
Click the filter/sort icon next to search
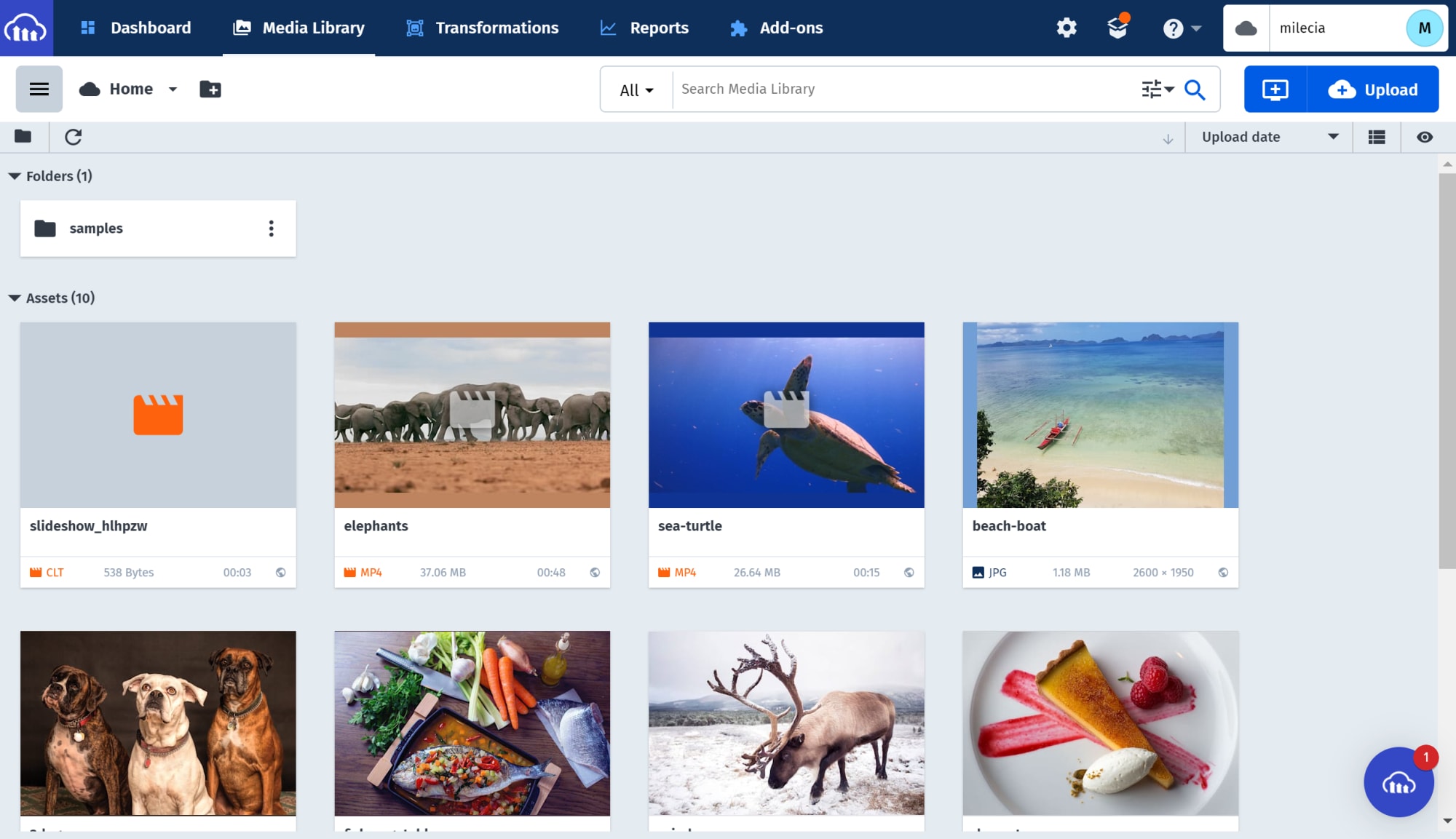pos(1157,89)
